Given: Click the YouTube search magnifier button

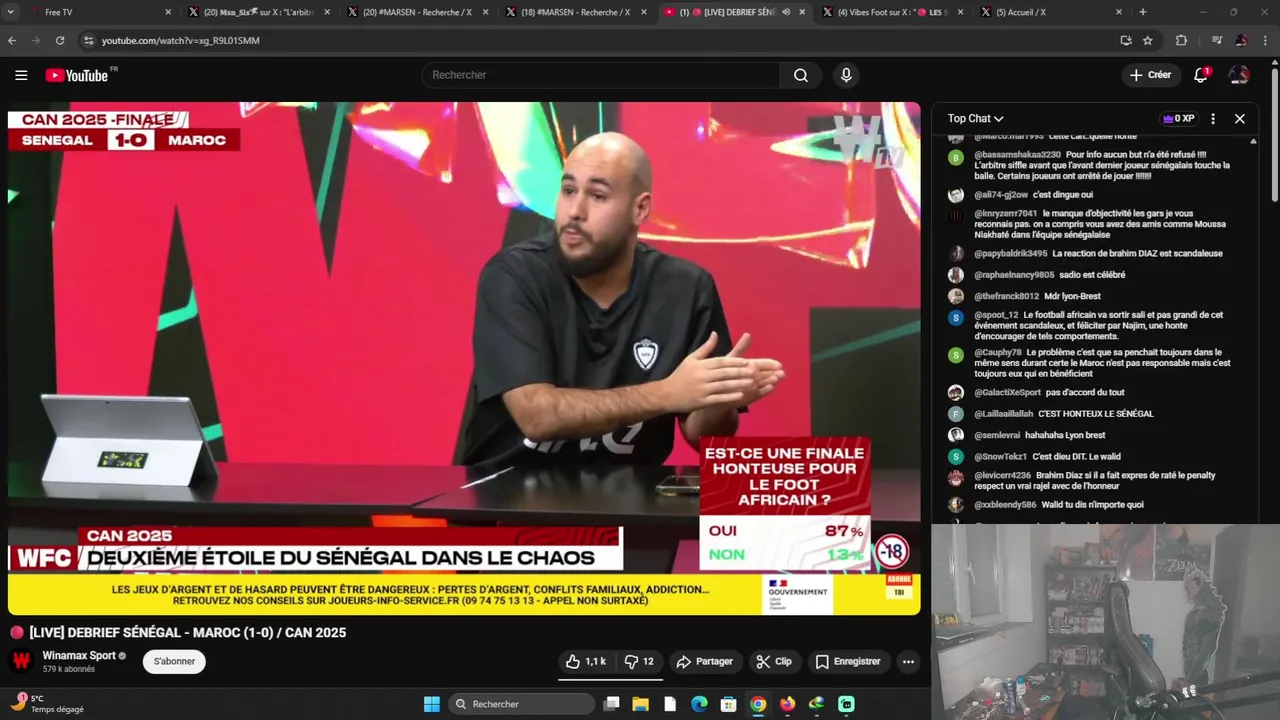Looking at the screenshot, I should [801, 75].
